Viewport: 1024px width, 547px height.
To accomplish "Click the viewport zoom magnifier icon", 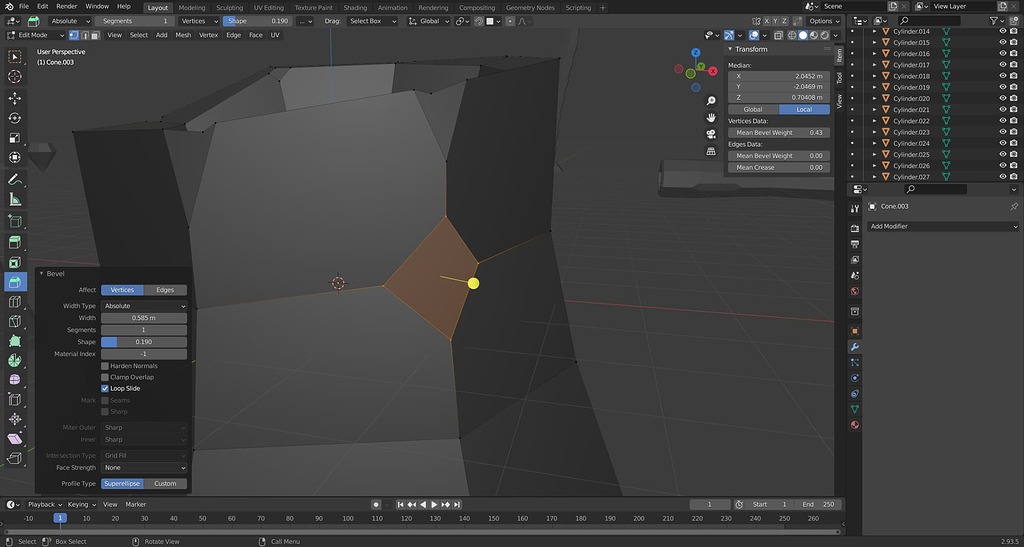I will pyautogui.click(x=711, y=101).
